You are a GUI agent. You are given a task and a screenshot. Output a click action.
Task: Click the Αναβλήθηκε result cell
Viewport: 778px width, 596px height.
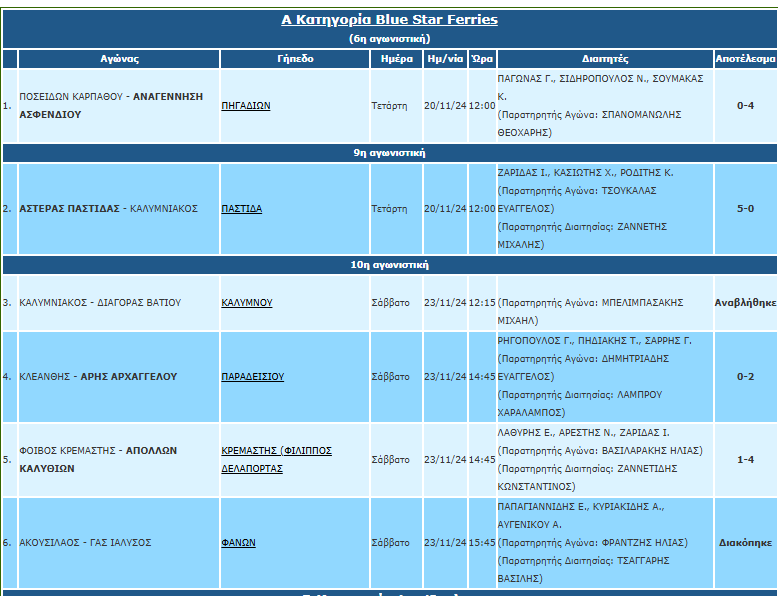pyautogui.click(x=745, y=303)
